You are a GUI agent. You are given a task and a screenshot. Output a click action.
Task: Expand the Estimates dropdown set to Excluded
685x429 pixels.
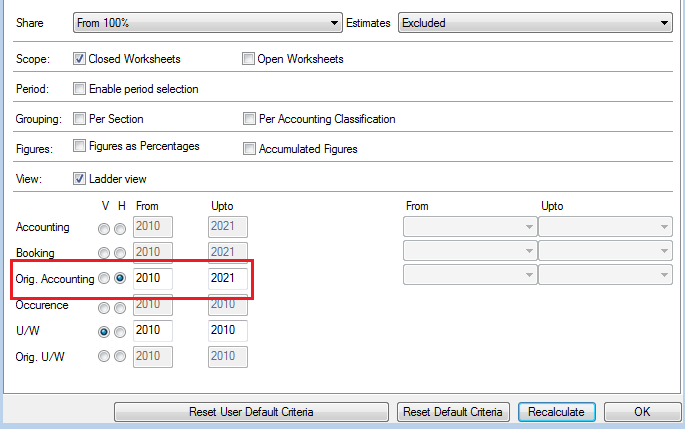(534, 23)
